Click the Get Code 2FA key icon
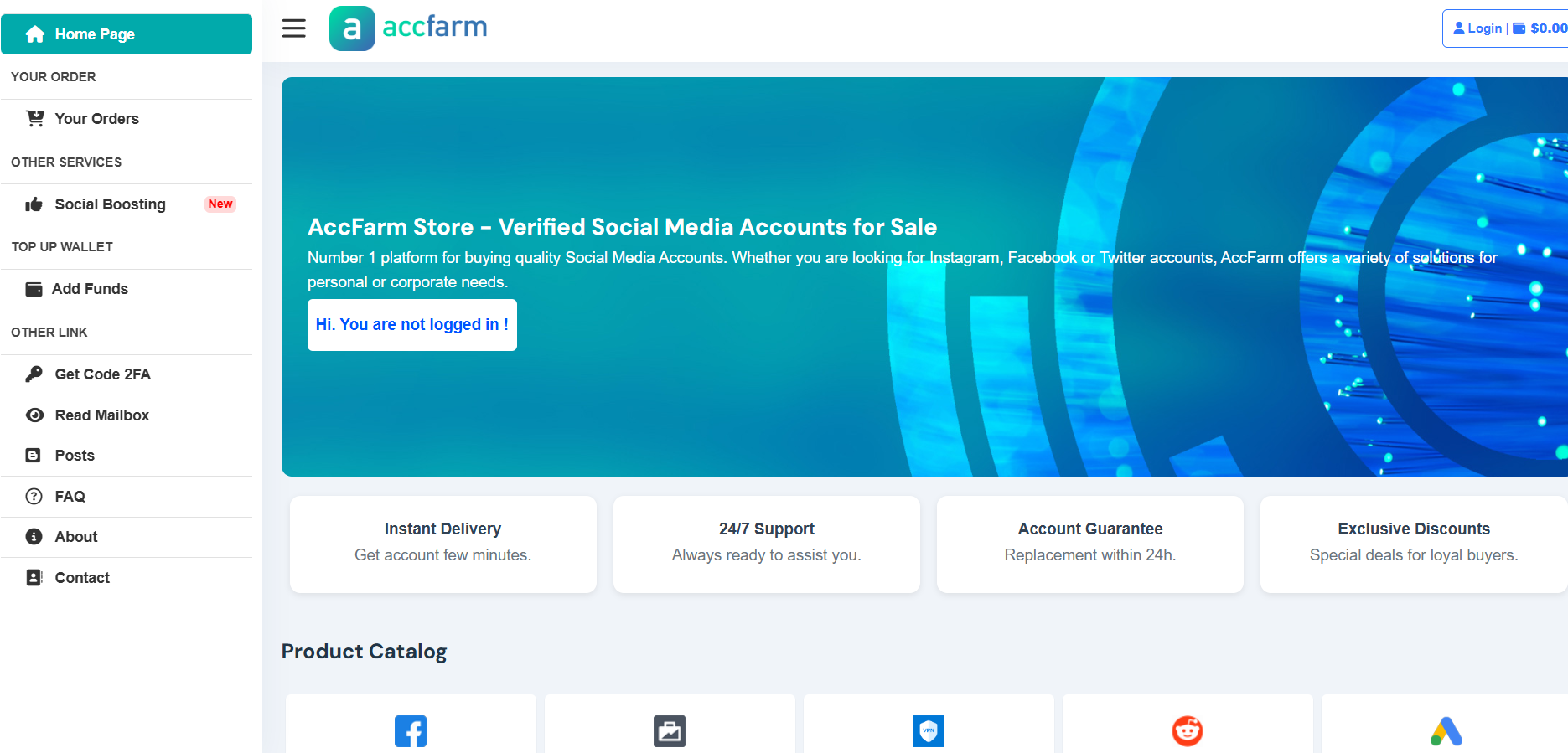The width and height of the screenshot is (1568, 753). click(x=34, y=374)
